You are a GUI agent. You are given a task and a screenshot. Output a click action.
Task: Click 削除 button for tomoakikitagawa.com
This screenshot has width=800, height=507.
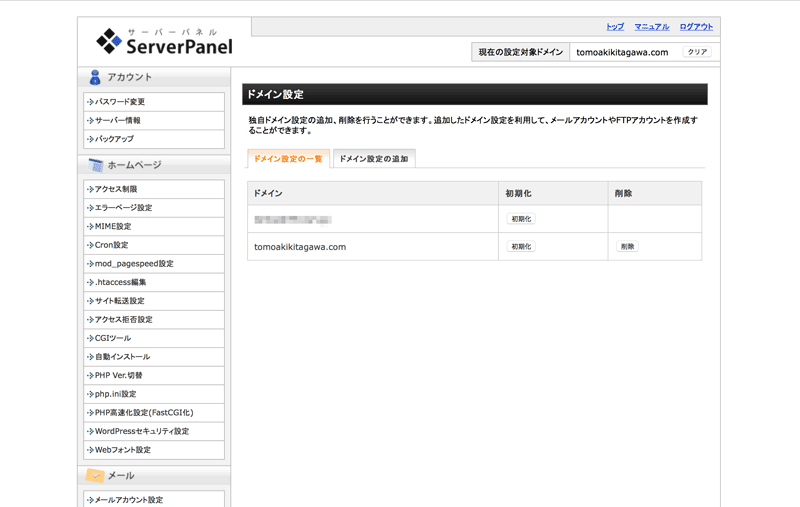(x=627, y=246)
